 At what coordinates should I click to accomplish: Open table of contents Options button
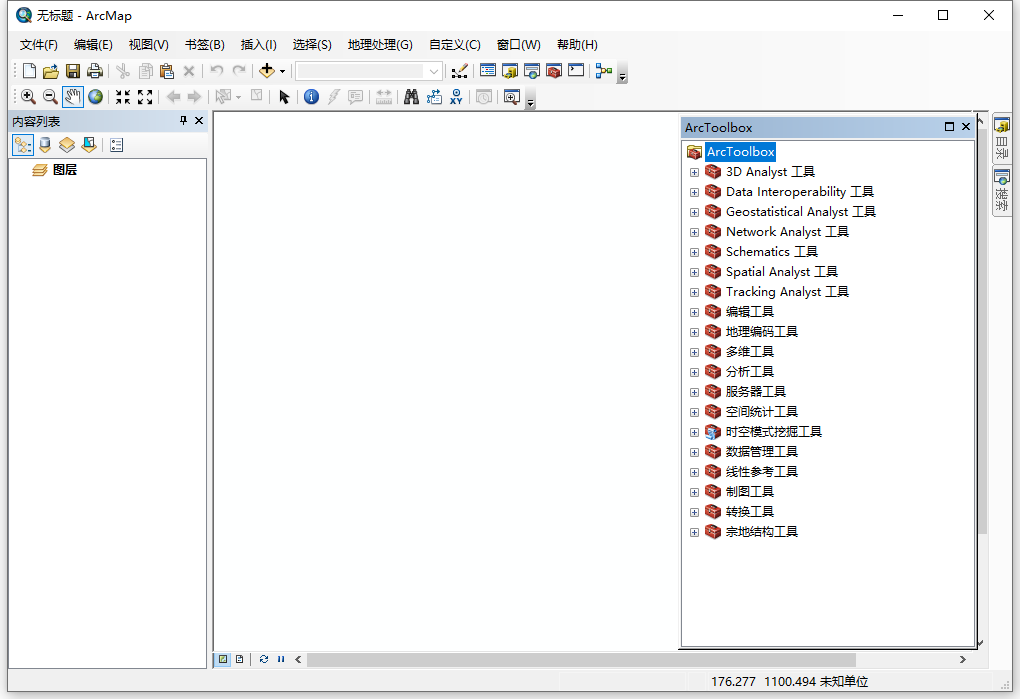pyautogui.click(x=116, y=145)
